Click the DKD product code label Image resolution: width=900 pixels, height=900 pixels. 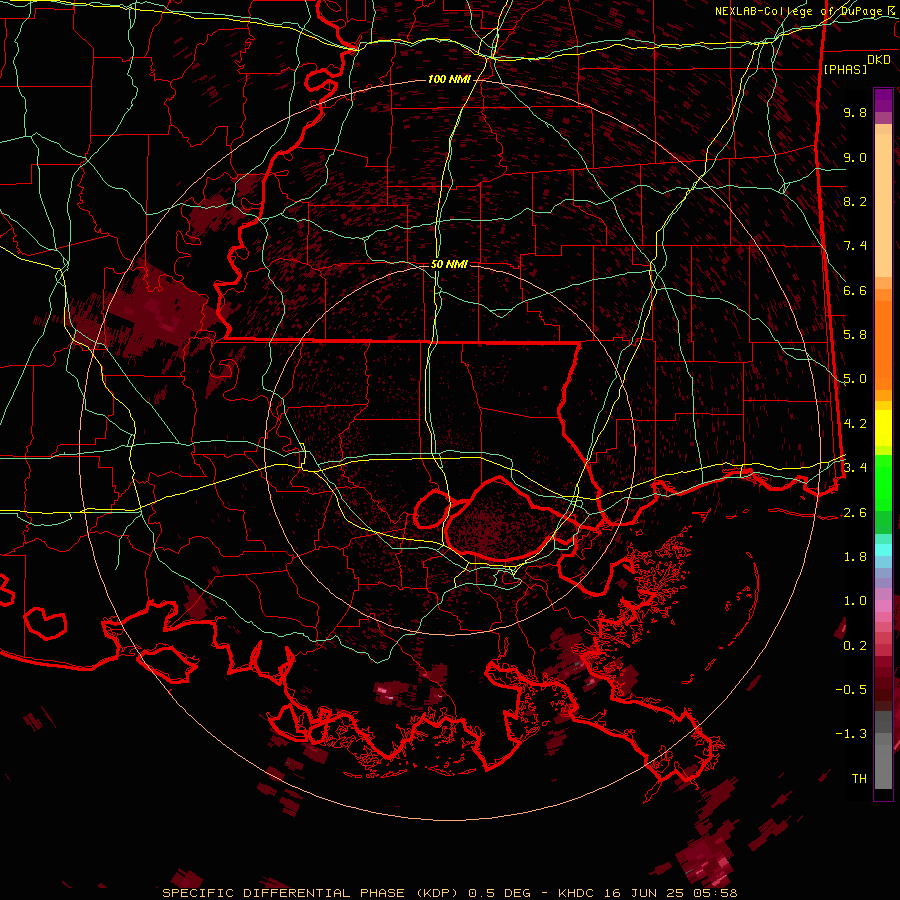[x=879, y=60]
